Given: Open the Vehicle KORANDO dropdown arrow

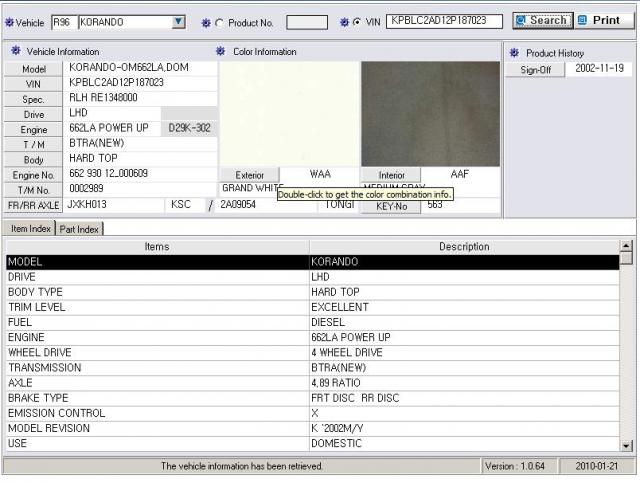Looking at the screenshot, I should click(178, 22).
